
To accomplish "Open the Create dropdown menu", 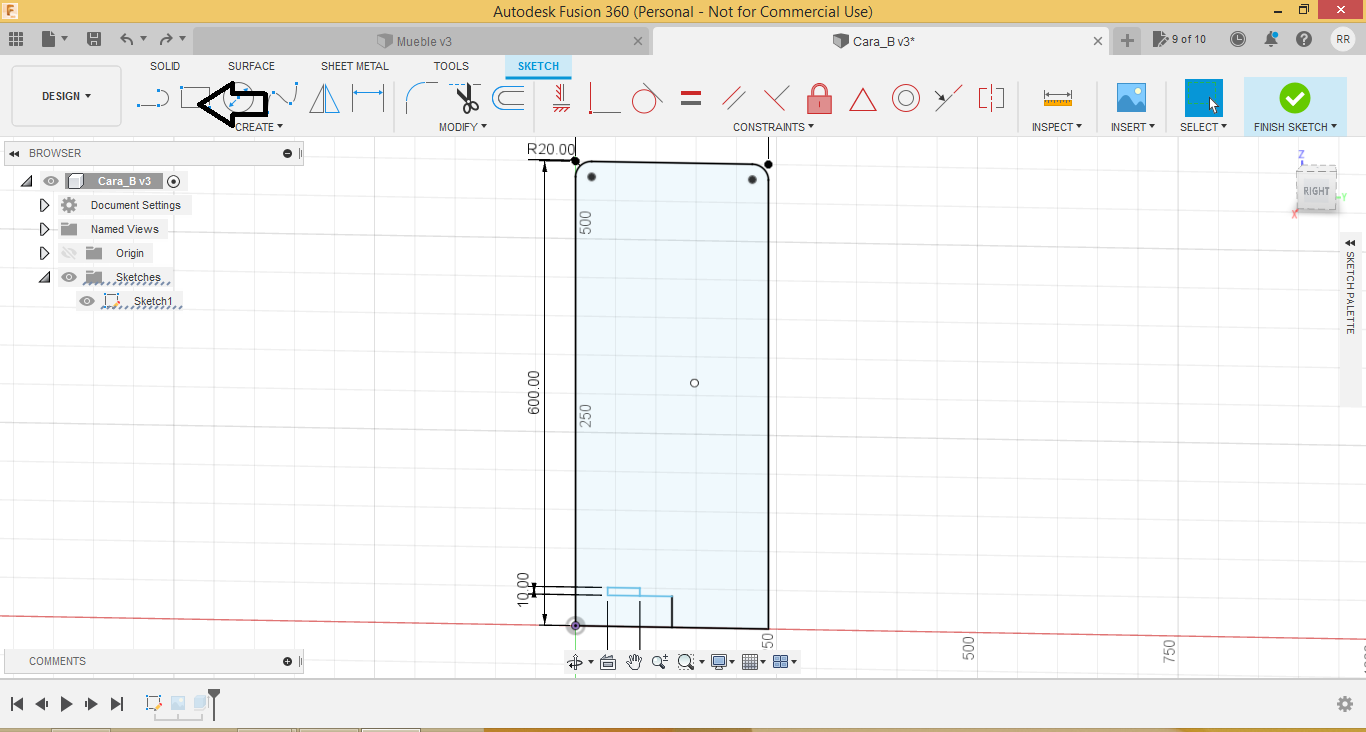I will [x=259, y=127].
